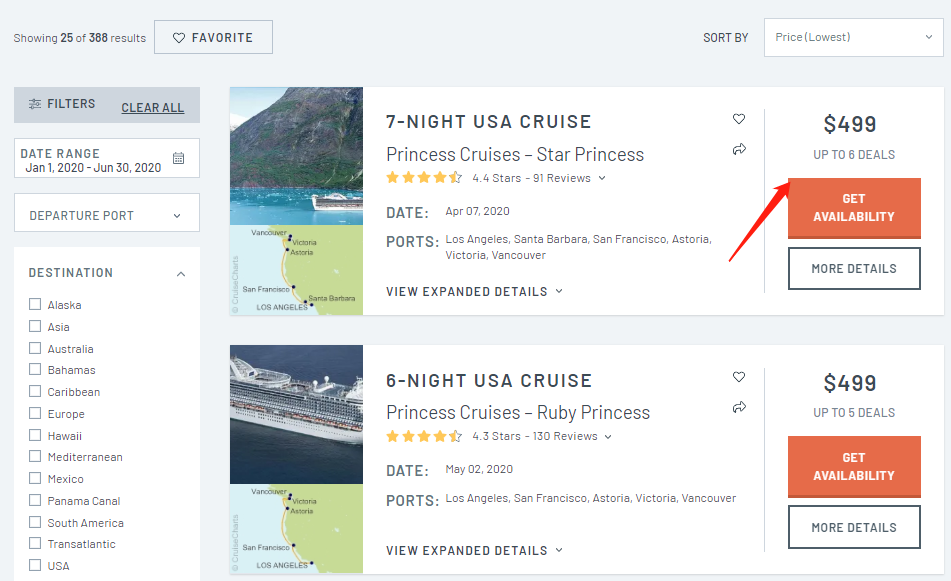Tick the Hawaii destination checkbox
951x581 pixels.
(35, 436)
